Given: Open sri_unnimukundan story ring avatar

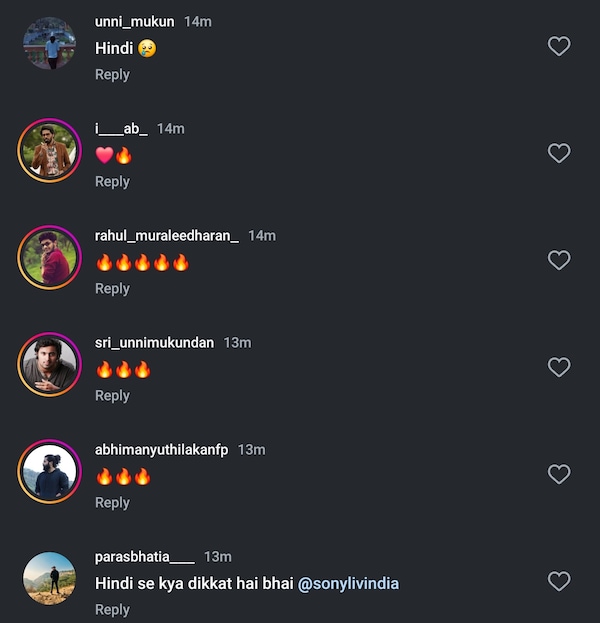Looking at the screenshot, I should [49, 365].
